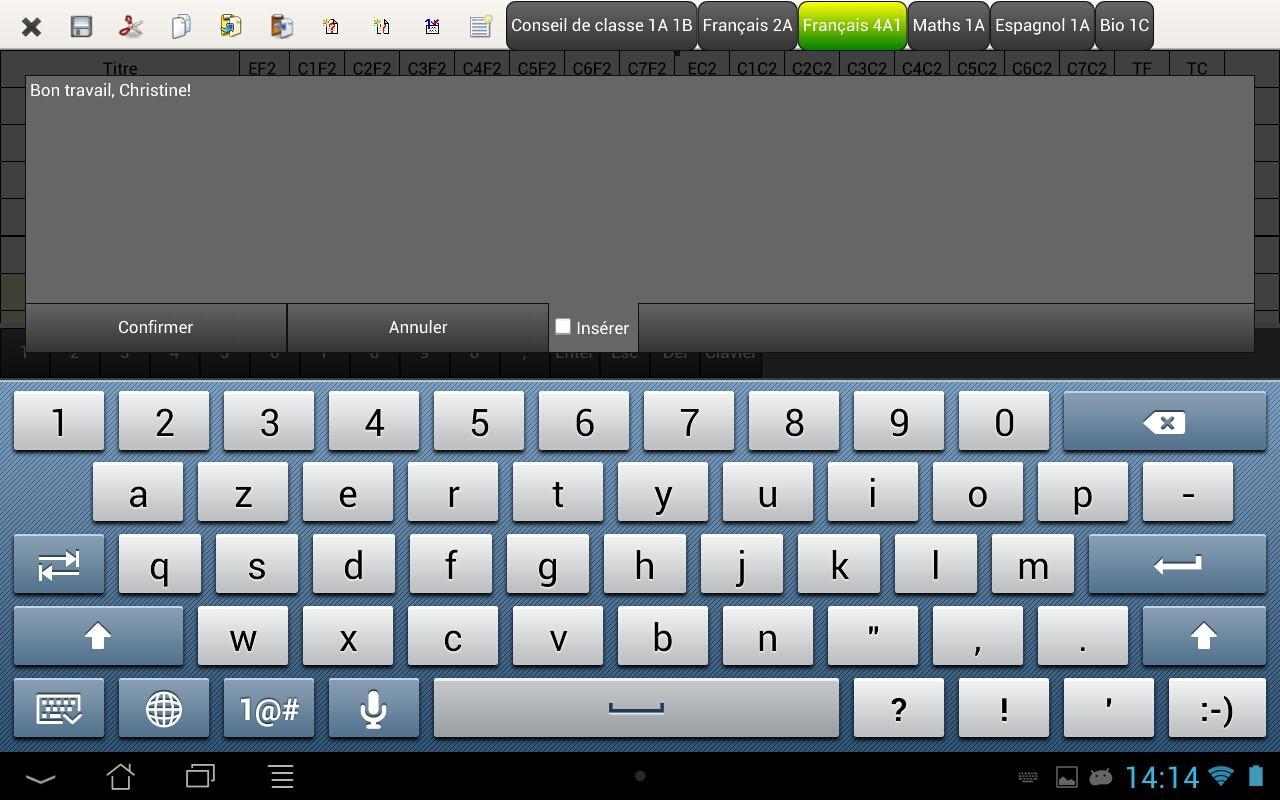Open the notes sheet icon
Viewport: 1280px width, 800px height.
pos(481,26)
